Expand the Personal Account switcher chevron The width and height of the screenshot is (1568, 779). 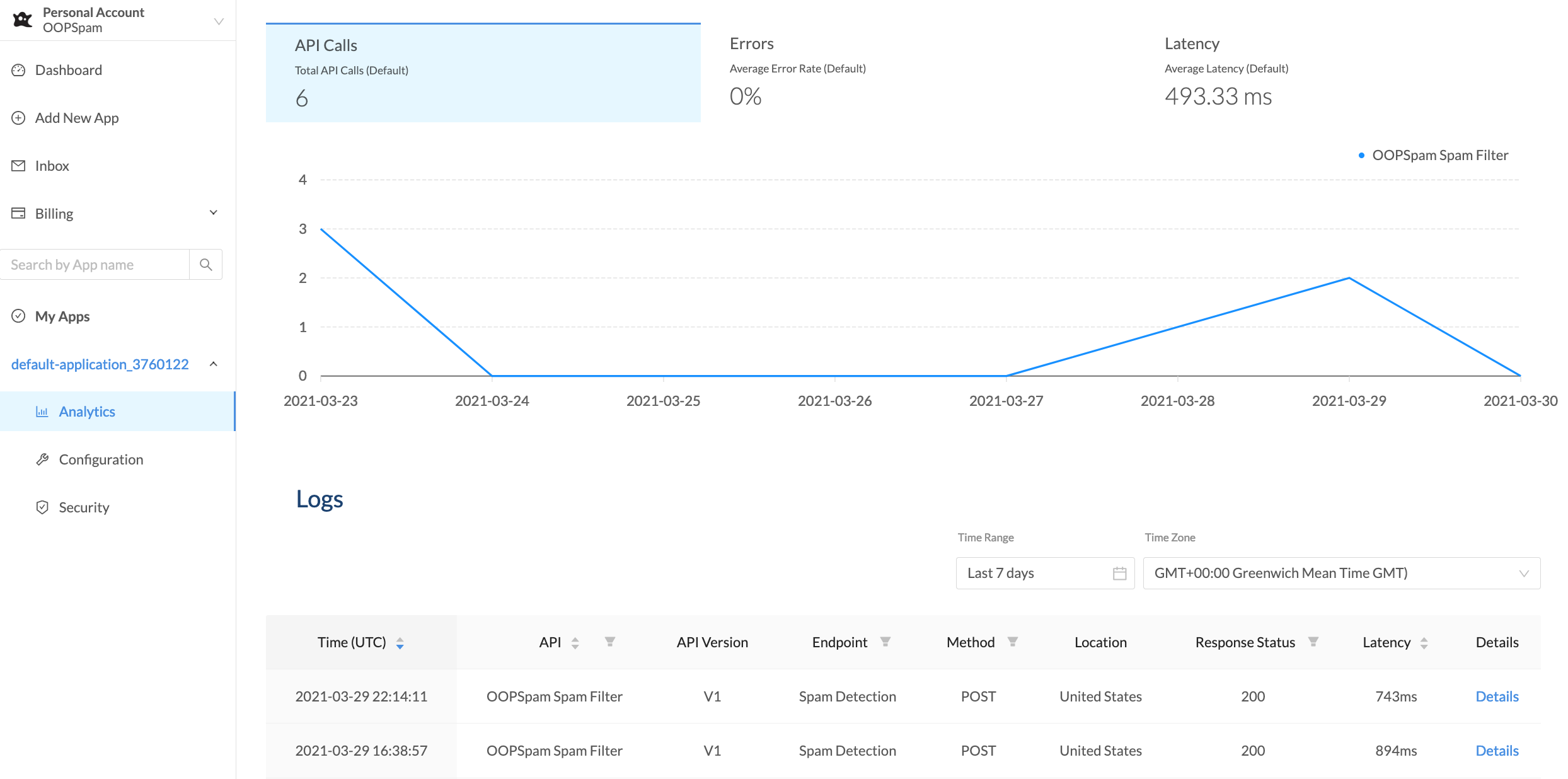tap(219, 21)
